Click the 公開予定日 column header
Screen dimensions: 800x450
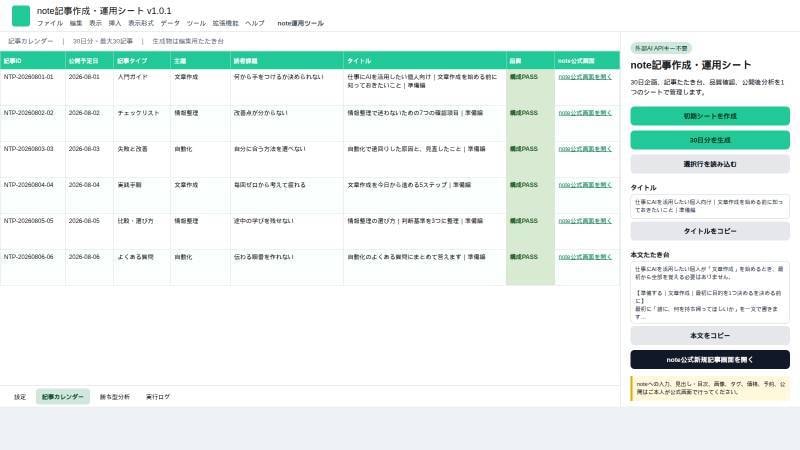click(89, 61)
